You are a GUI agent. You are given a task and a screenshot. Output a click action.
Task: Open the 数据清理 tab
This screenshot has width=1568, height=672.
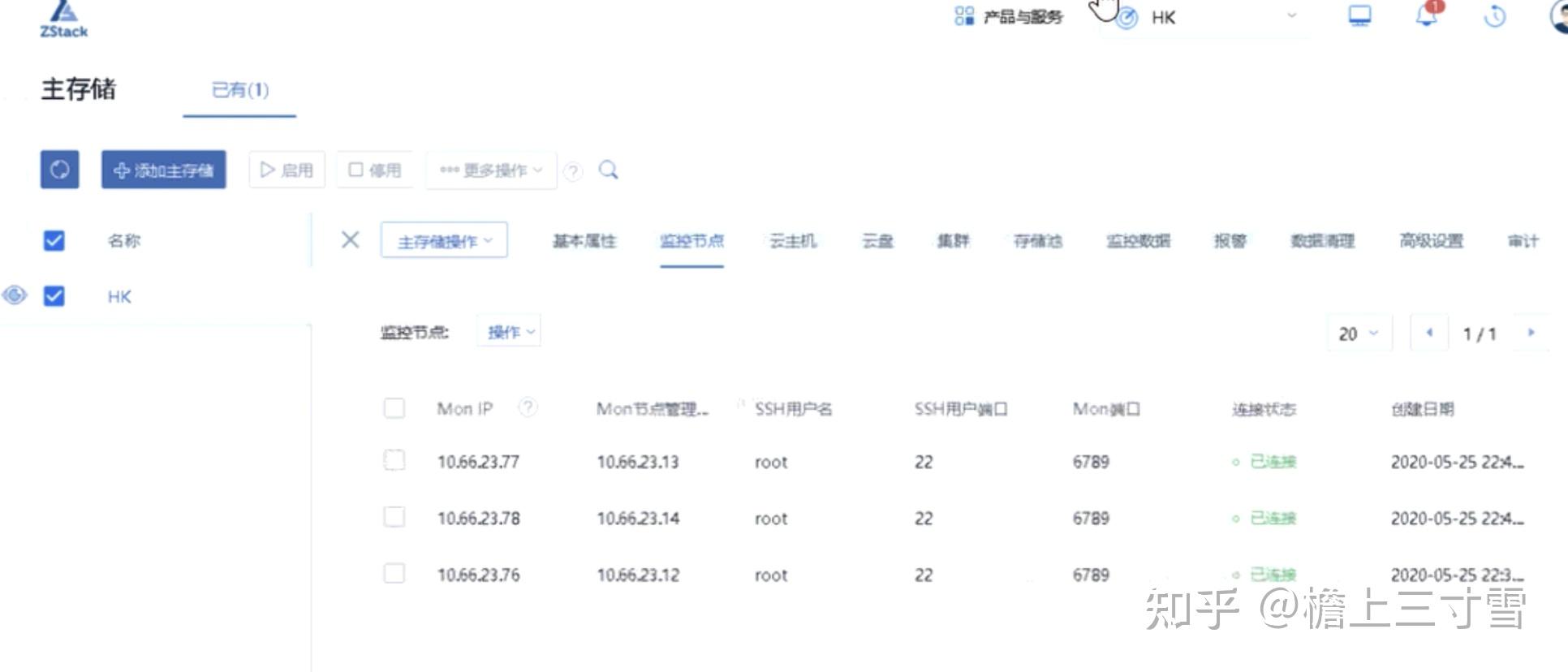click(x=1322, y=241)
